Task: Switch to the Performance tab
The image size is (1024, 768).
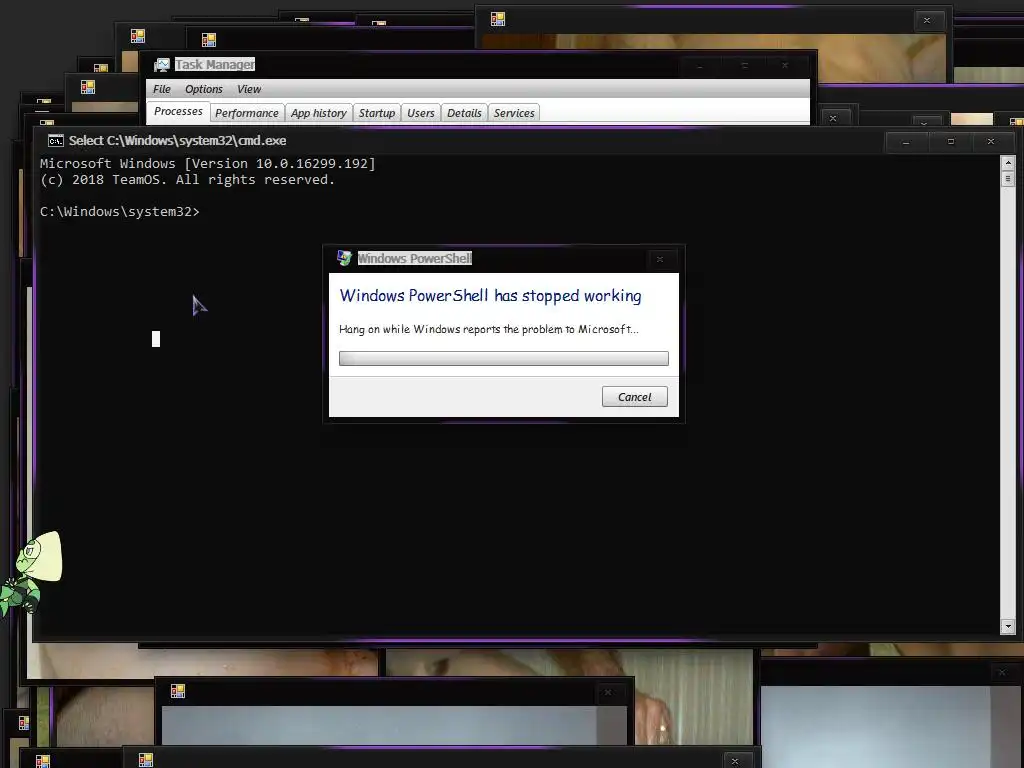Action: pyautogui.click(x=247, y=113)
